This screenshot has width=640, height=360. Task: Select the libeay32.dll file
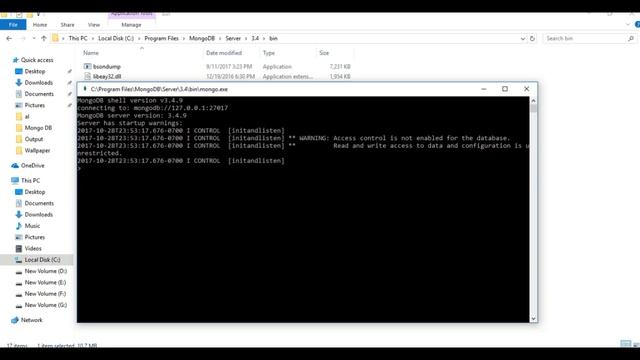coord(107,76)
